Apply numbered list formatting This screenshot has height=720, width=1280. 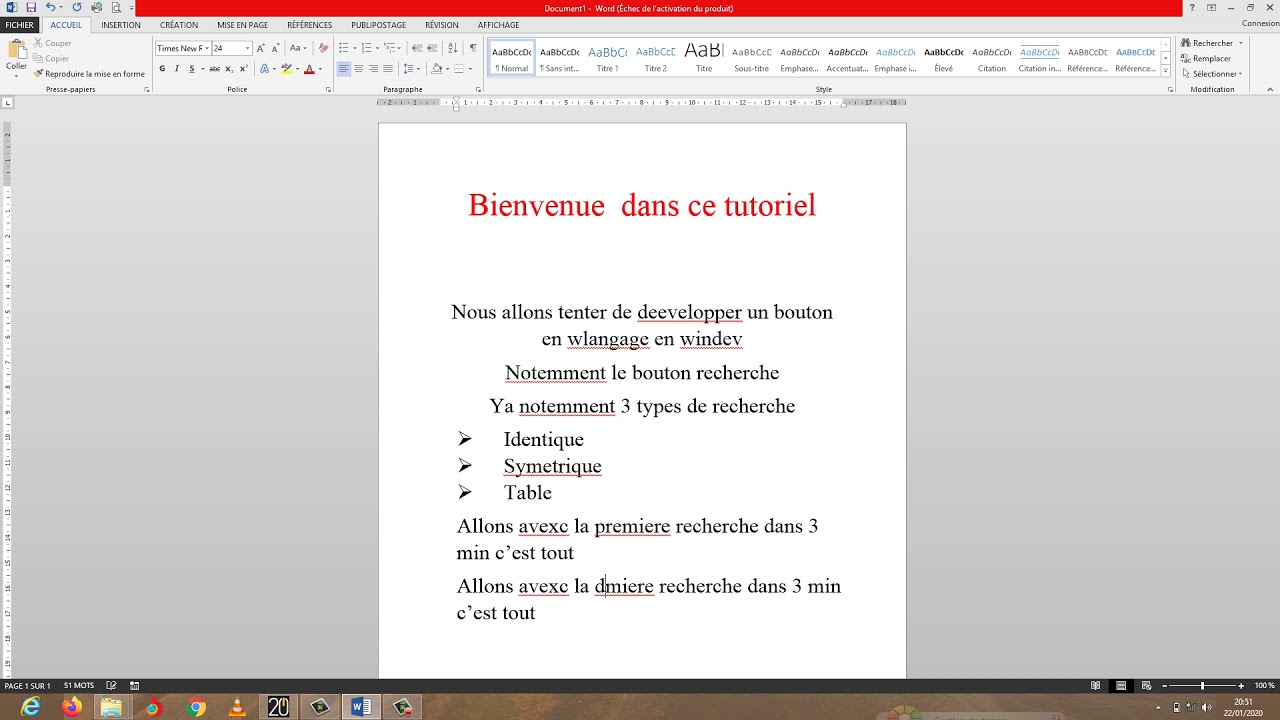(367, 48)
